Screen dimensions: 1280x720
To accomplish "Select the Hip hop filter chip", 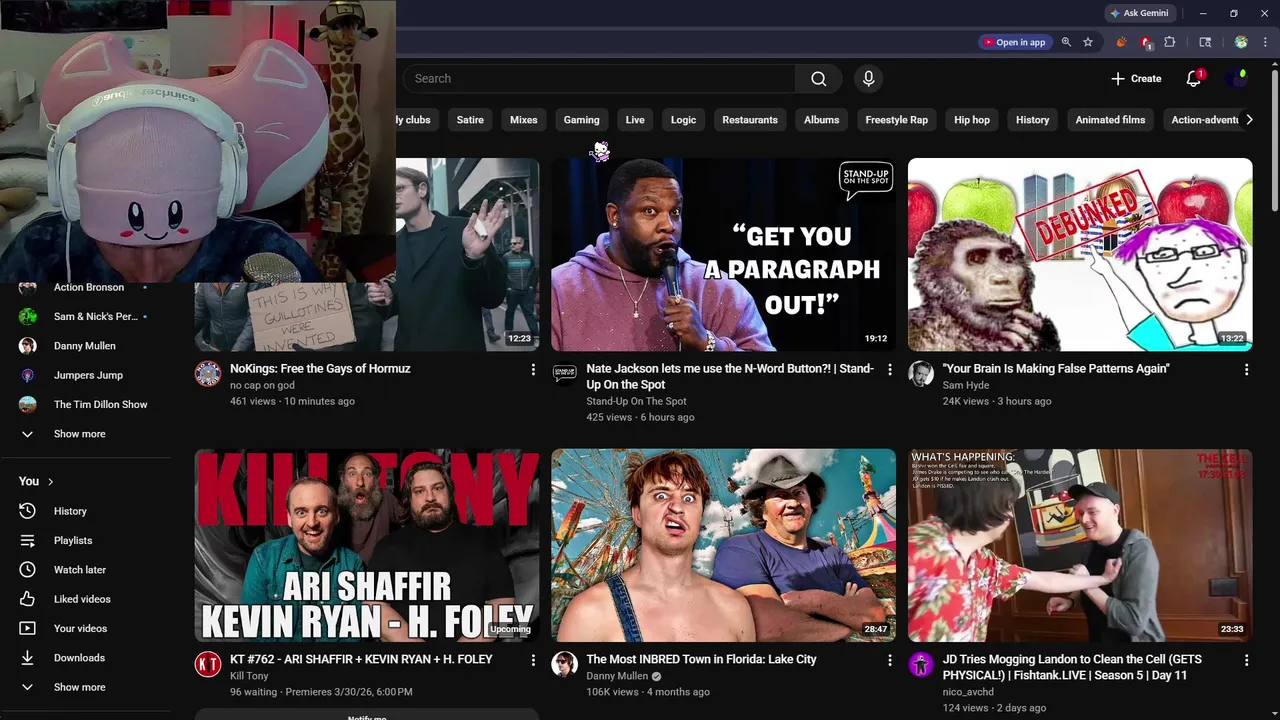I will pos(972,120).
